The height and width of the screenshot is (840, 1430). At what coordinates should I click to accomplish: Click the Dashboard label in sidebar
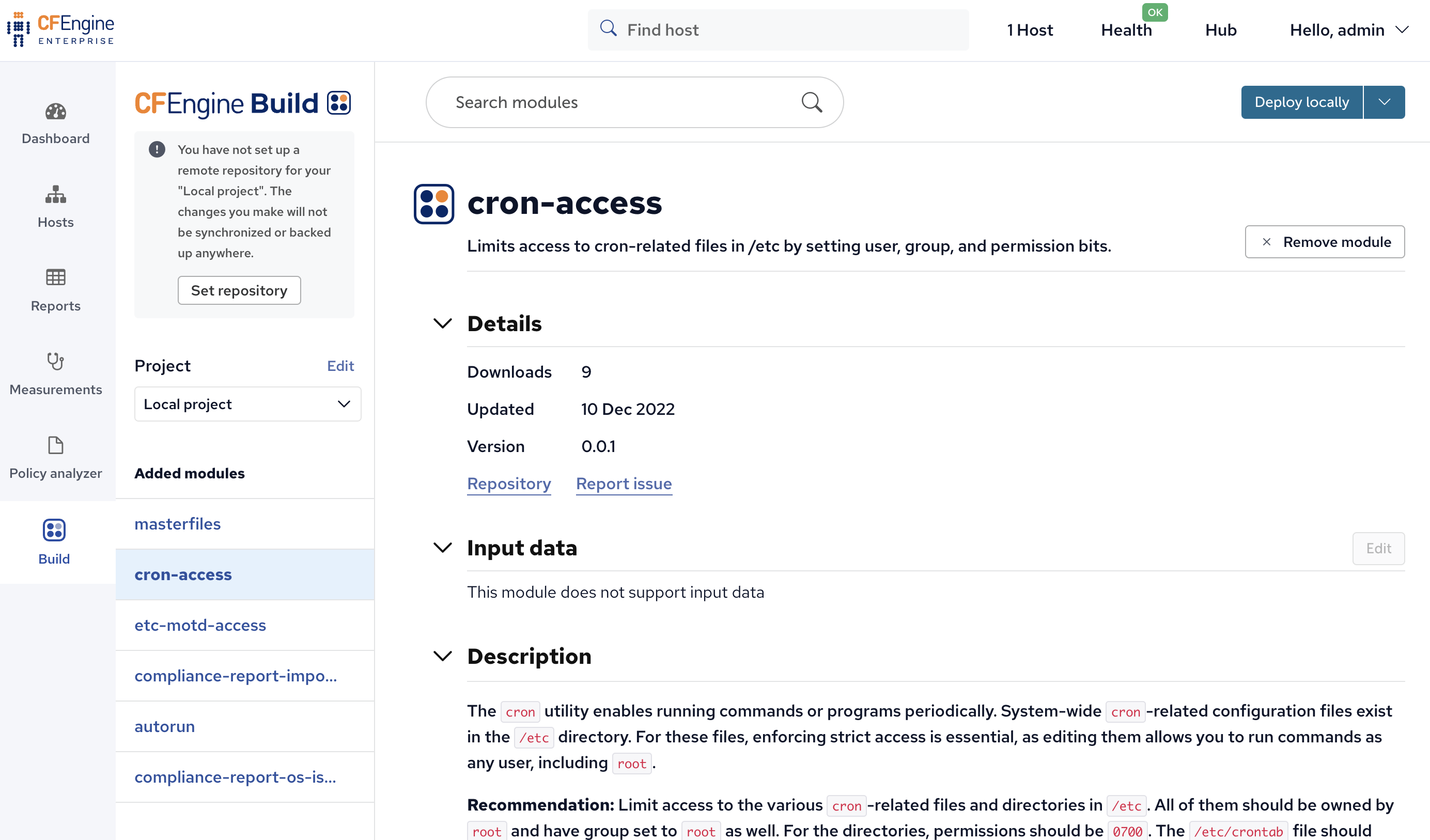click(56, 138)
